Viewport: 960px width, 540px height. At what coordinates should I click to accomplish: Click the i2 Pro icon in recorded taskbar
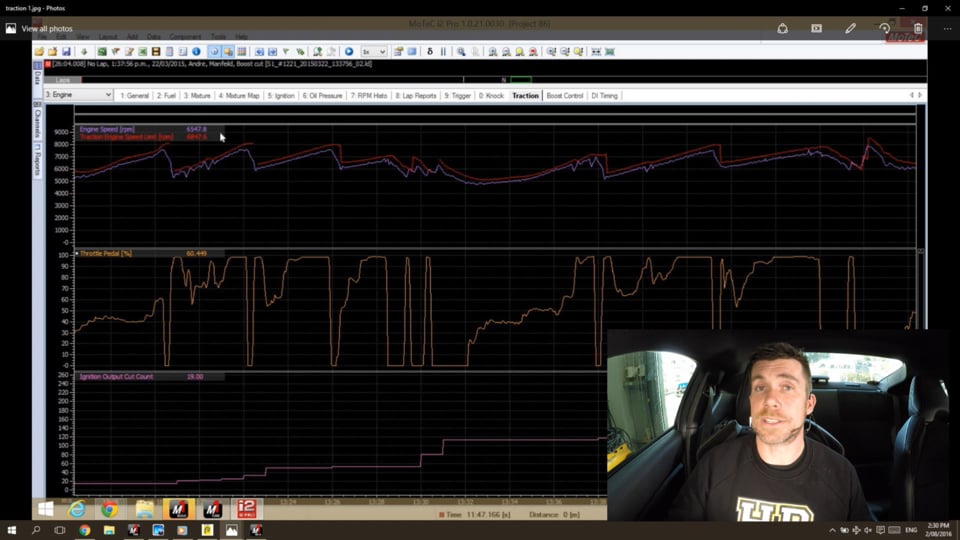[x=247, y=509]
